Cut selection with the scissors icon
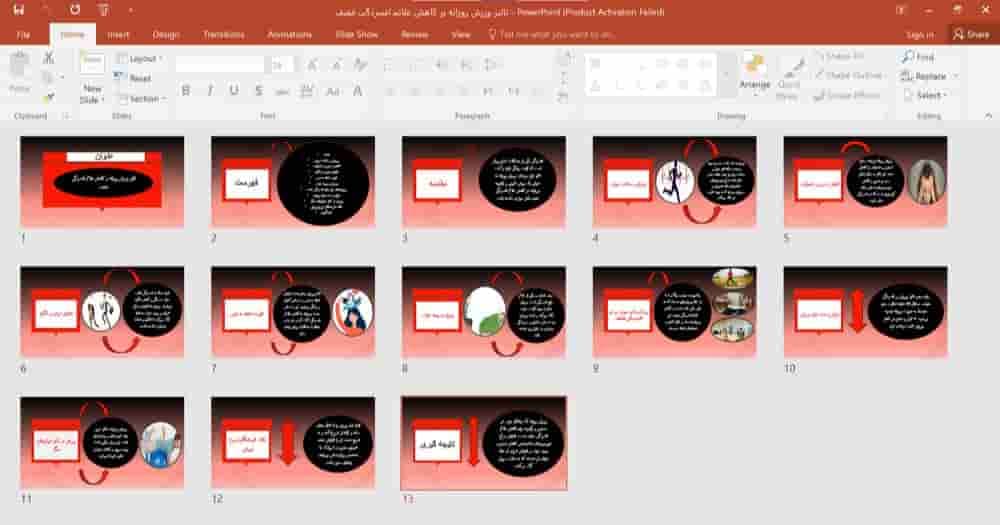The image size is (1000, 525). tap(48, 58)
